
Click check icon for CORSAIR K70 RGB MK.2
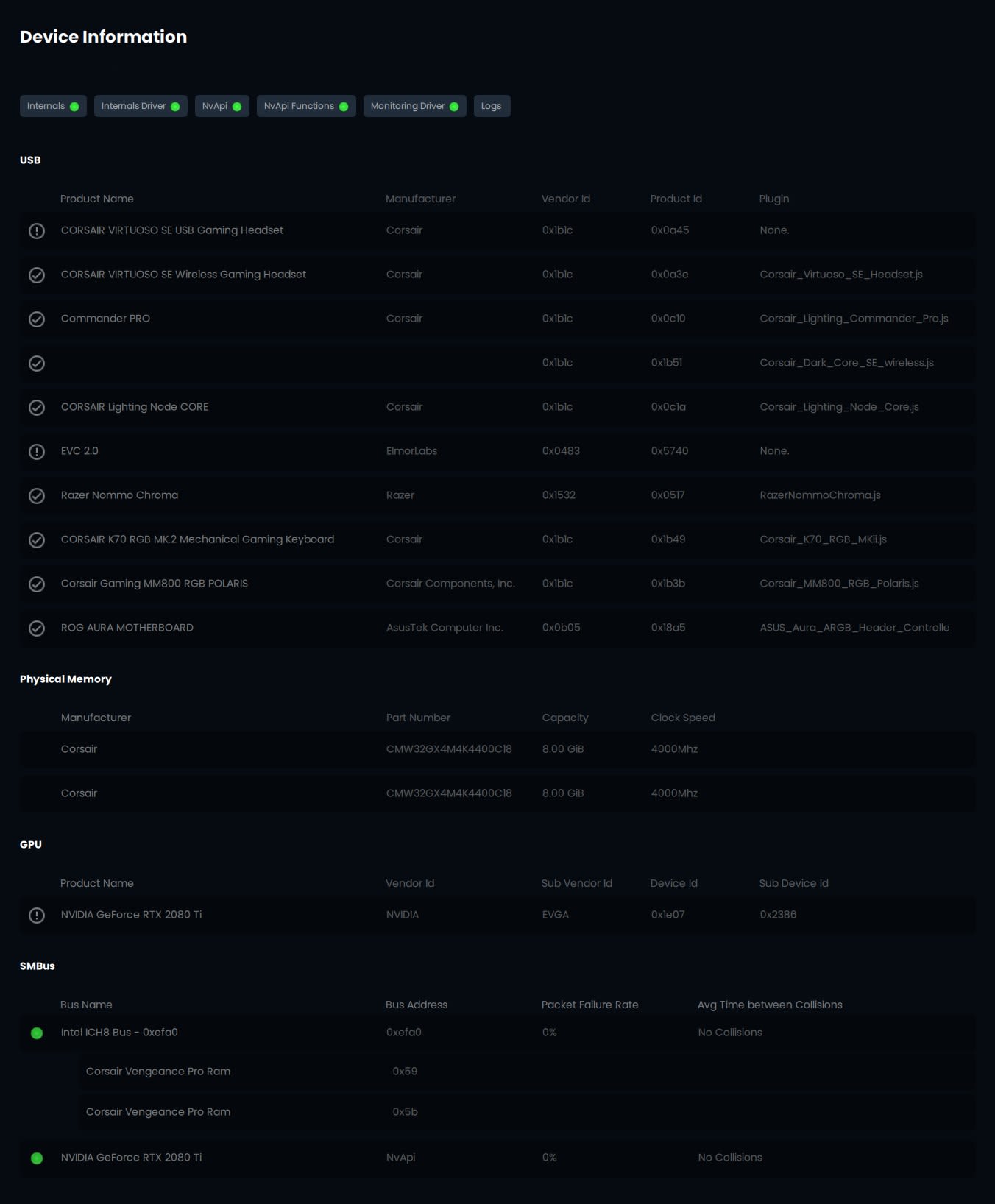click(x=37, y=540)
